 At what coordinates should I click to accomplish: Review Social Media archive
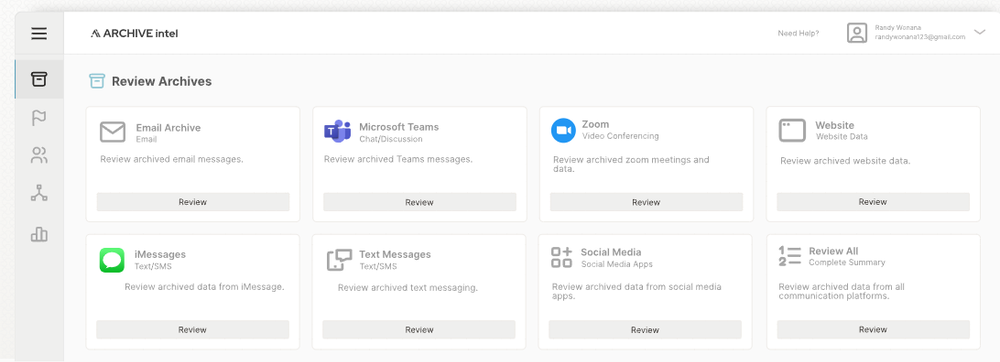coord(645,329)
